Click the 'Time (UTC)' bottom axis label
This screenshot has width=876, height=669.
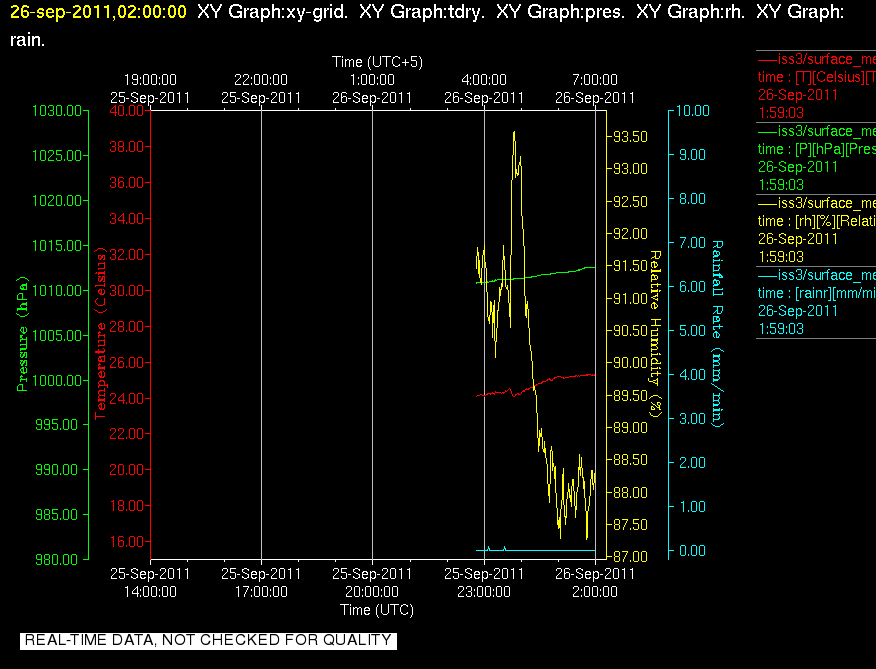point(377,610)
